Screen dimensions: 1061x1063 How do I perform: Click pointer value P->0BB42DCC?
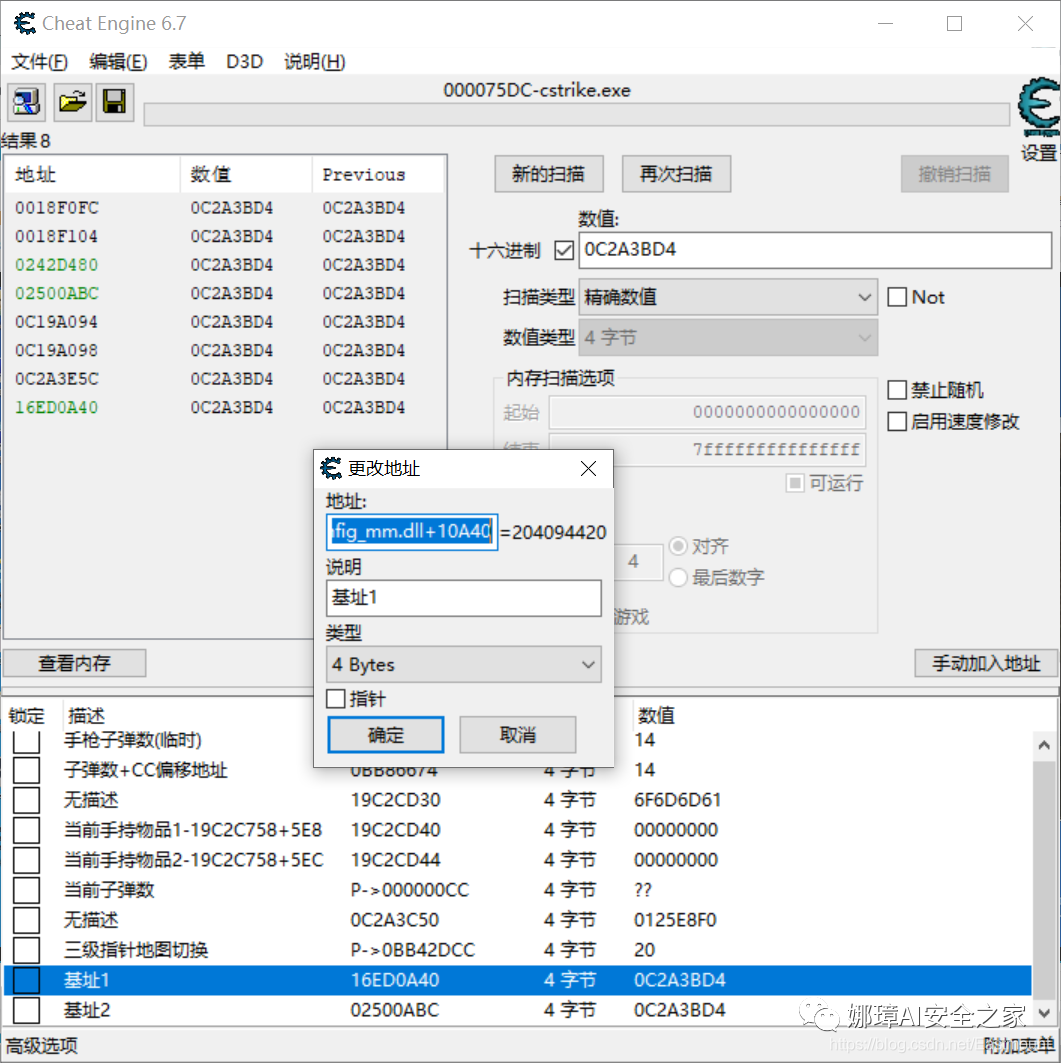click(x=413, y=950)
